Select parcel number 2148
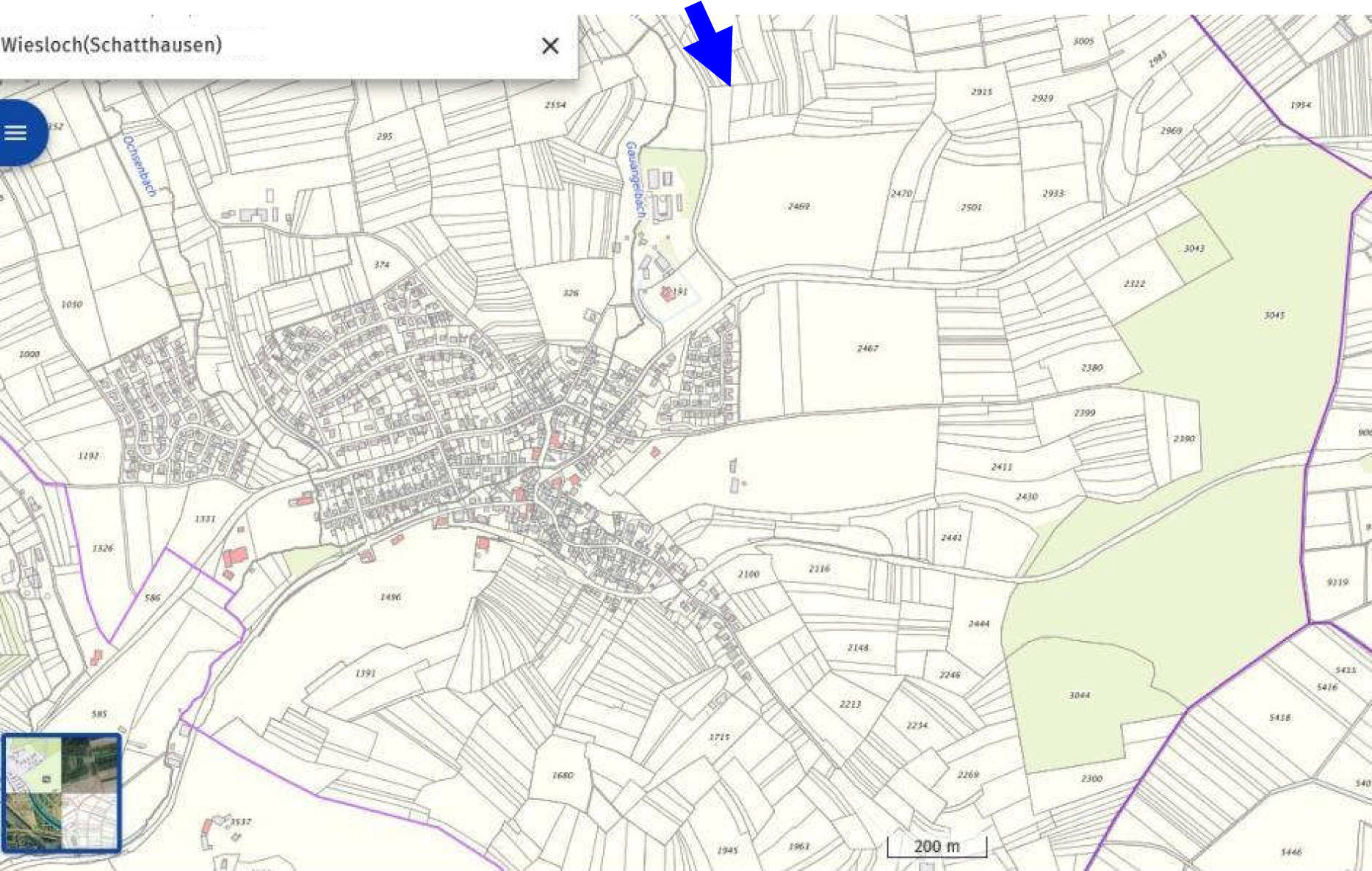The height and width of the screenshot is (871, 1372). tap(857, 648)
